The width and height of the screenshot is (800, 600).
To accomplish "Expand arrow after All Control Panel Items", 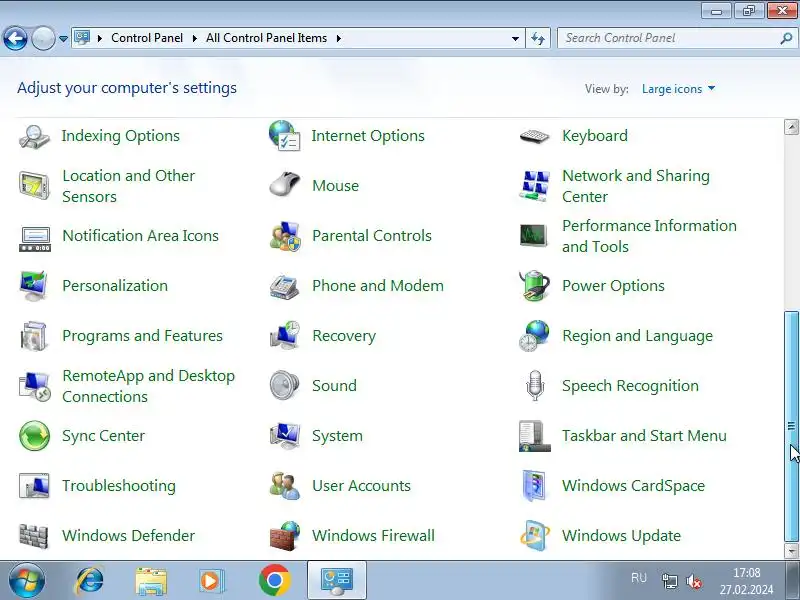I will click(x=339, y=38).
